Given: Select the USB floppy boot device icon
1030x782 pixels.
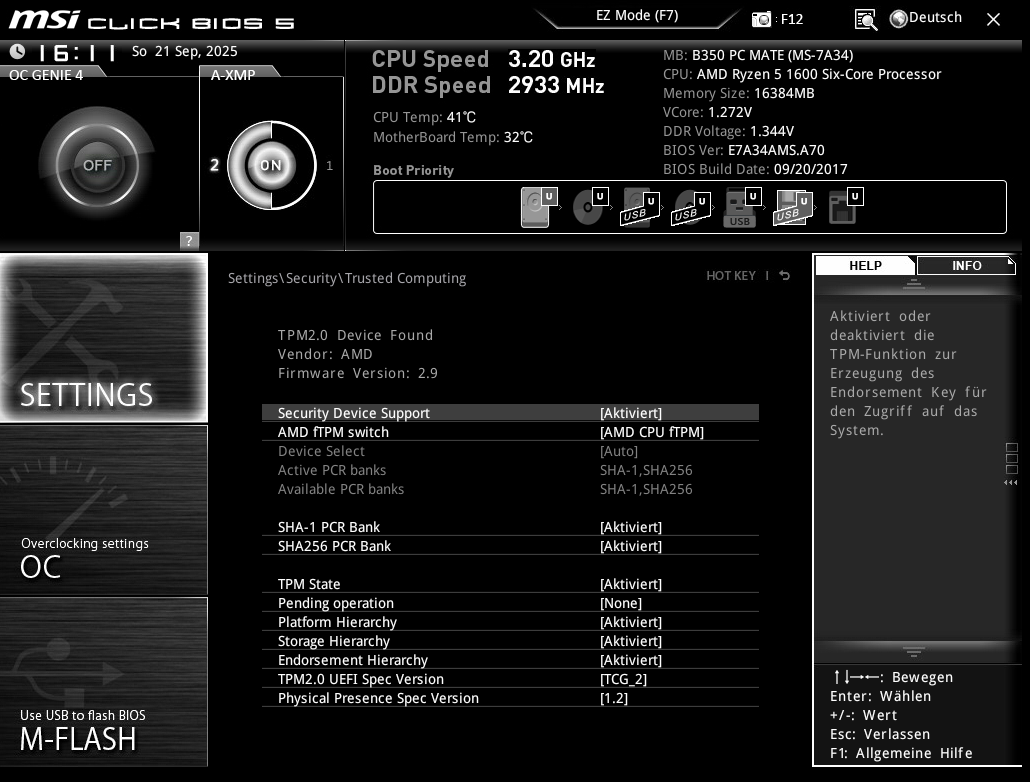Looking at the screenshot, I should point(793,206).
